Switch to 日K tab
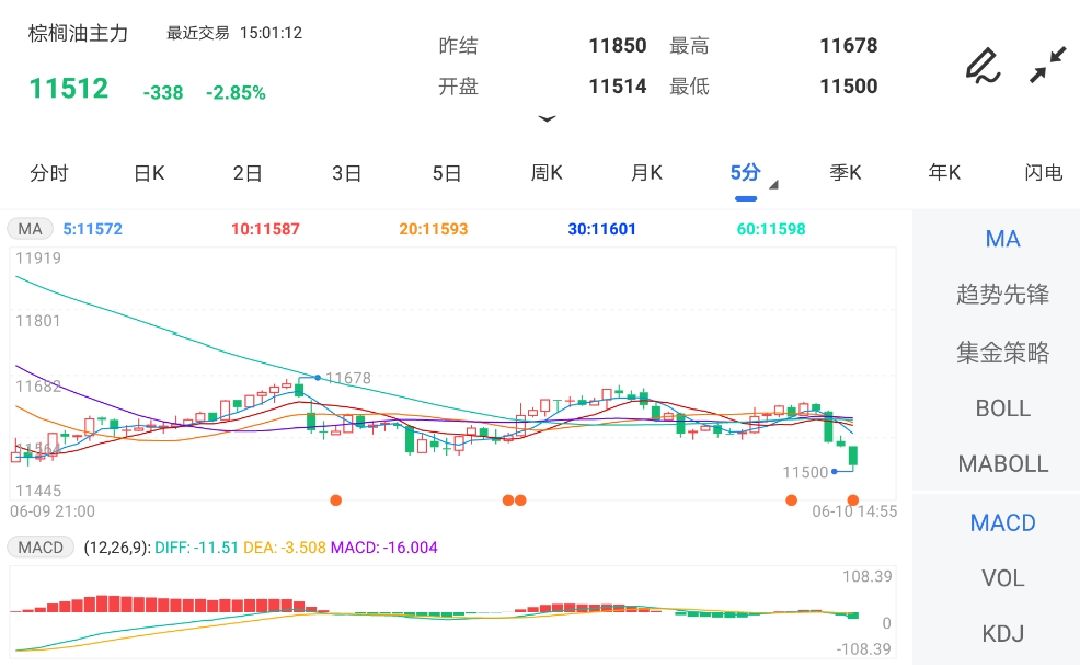Image resolution: width=1080 pixels, height=665 pixels. [149, 173]
